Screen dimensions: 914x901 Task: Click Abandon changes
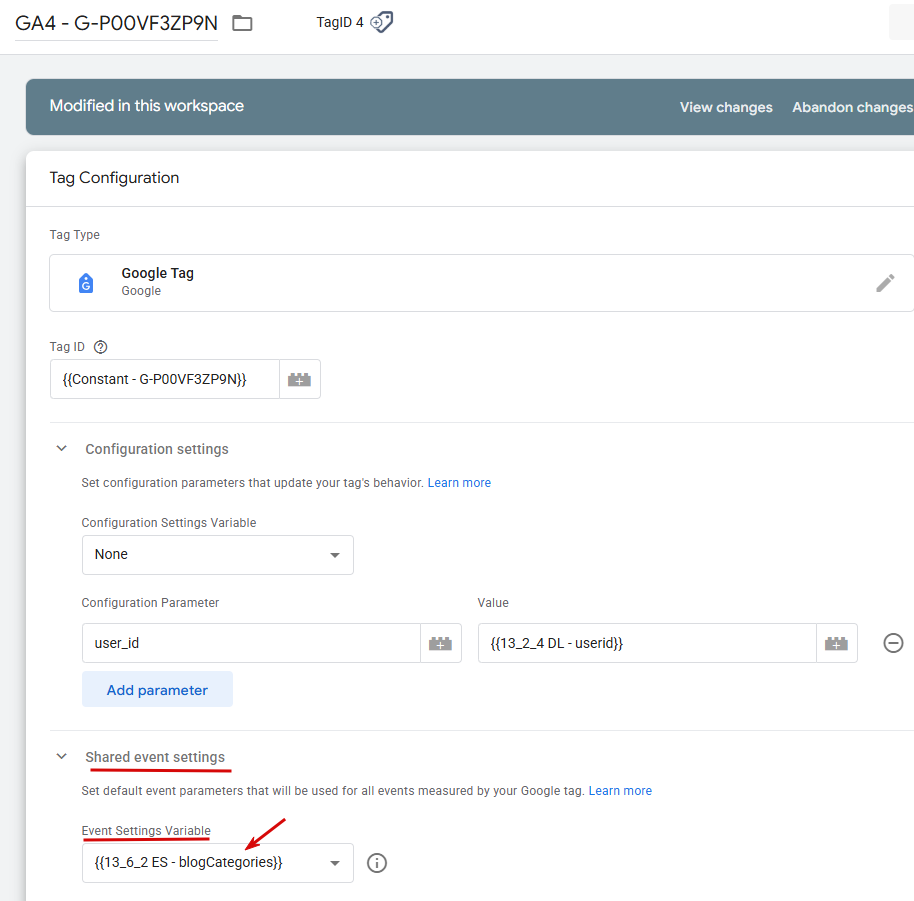click(852, 107)
